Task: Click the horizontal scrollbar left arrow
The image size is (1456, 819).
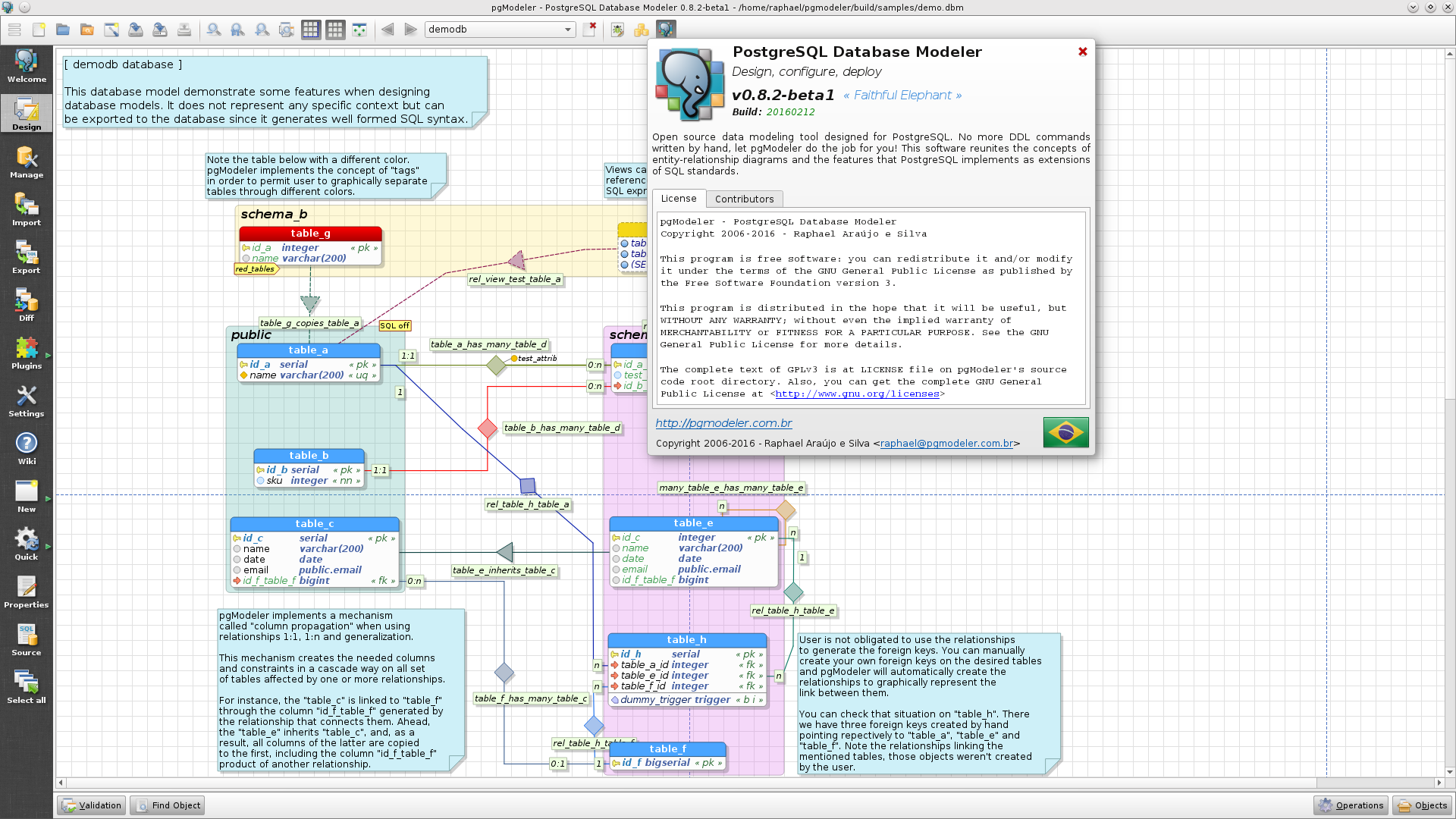Action: coord(61,783)
